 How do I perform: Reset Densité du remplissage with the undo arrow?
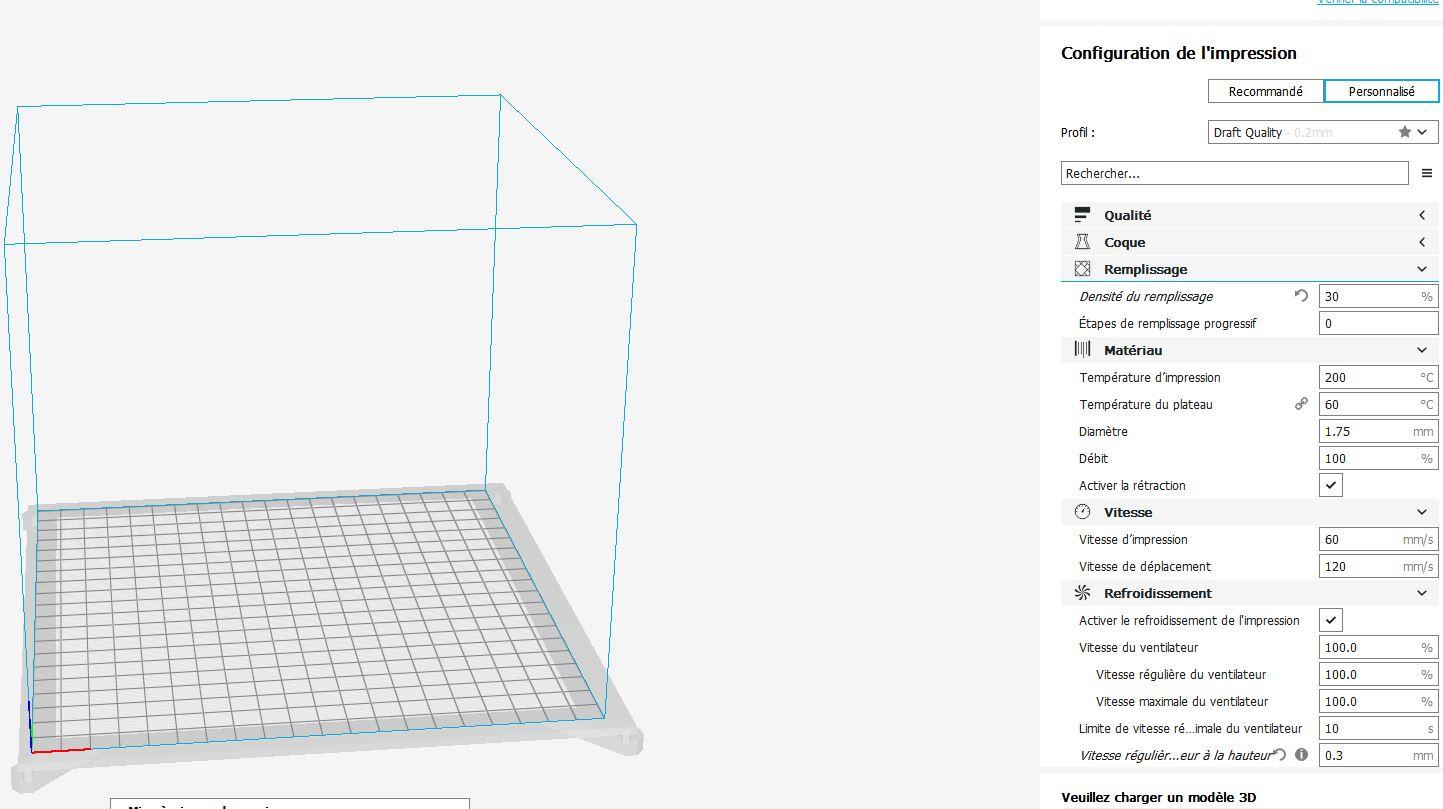(x=1301, y=296)
